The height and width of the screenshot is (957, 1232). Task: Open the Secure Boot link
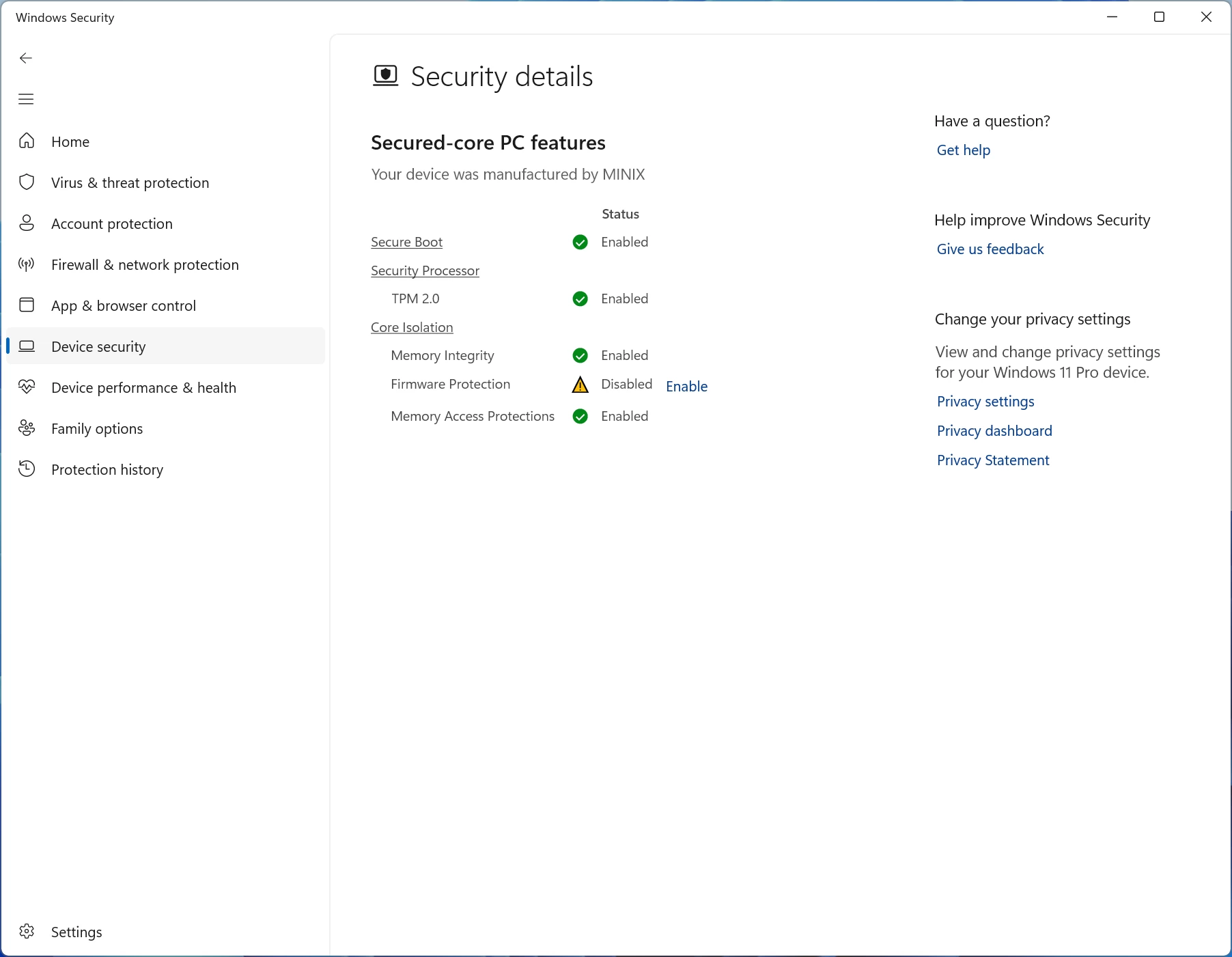pyautogui.click(x=406, y=242)
